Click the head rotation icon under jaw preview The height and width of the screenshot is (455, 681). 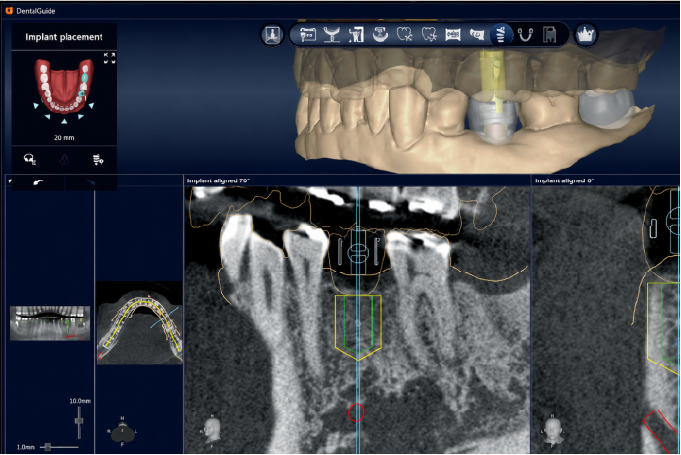(30, 159)
